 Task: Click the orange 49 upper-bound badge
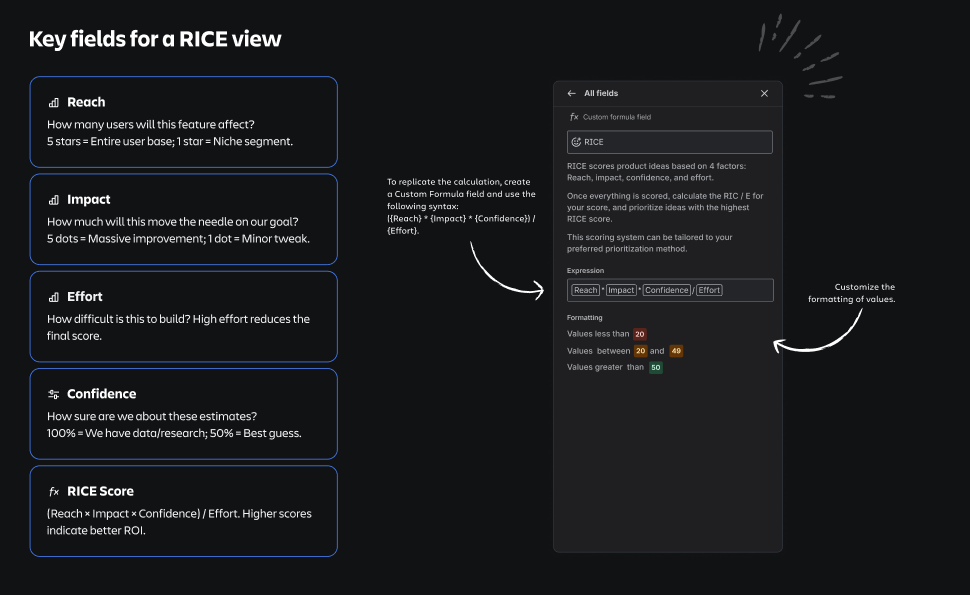tap(676, 351)
